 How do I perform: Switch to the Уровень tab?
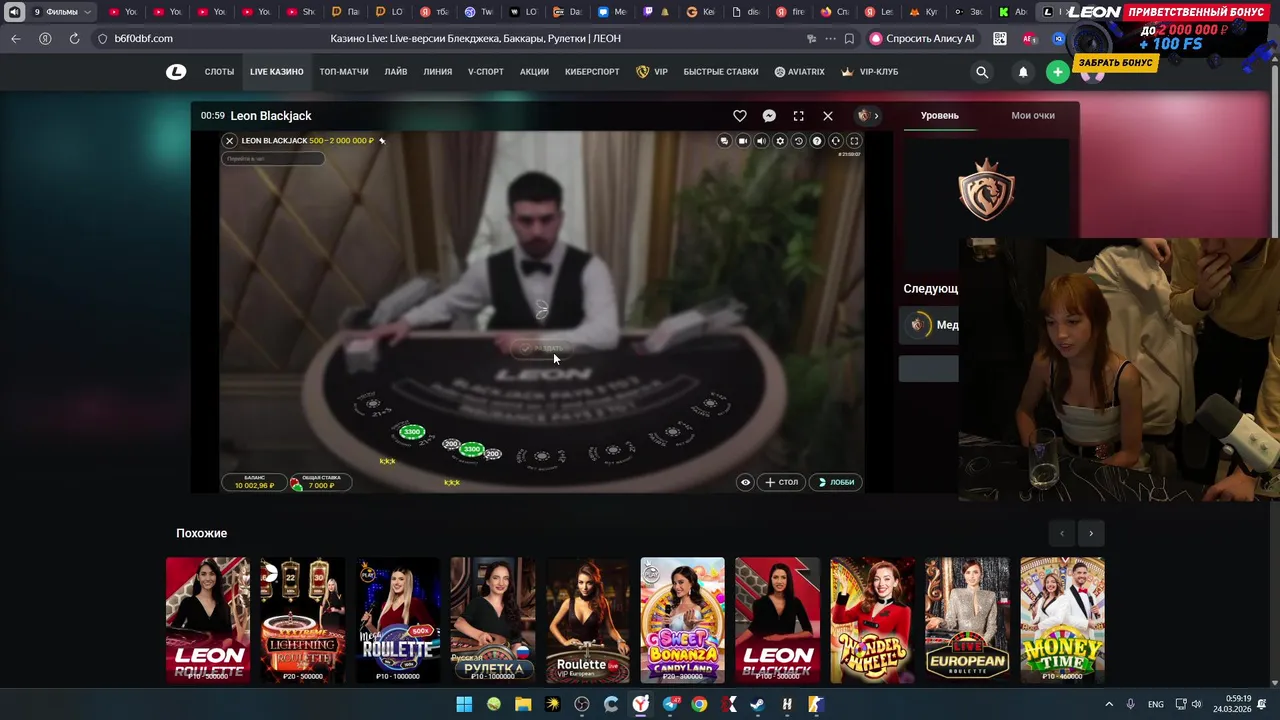[x=939, y=116]
